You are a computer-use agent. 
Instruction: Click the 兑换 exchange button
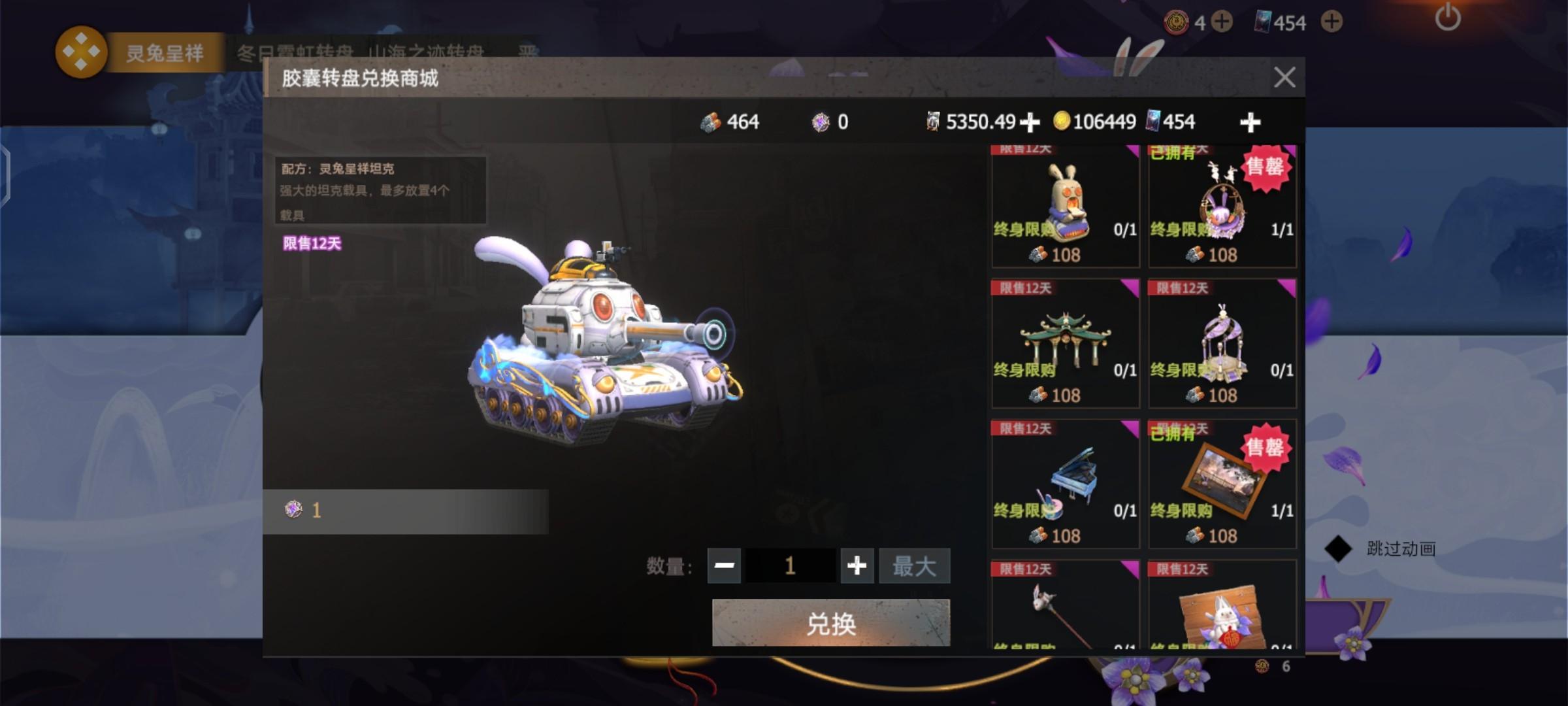pos(831,623)
